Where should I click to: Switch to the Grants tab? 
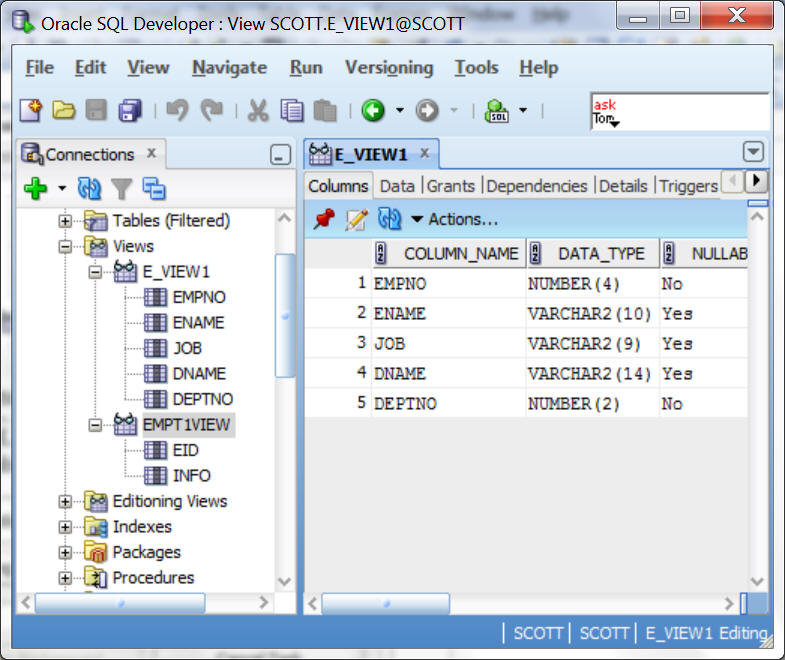[x=451, y=186]
